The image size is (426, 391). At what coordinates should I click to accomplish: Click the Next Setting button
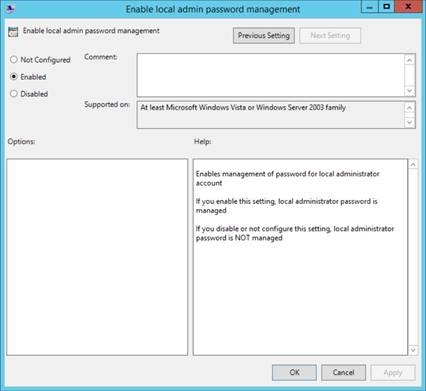point(330,35)
